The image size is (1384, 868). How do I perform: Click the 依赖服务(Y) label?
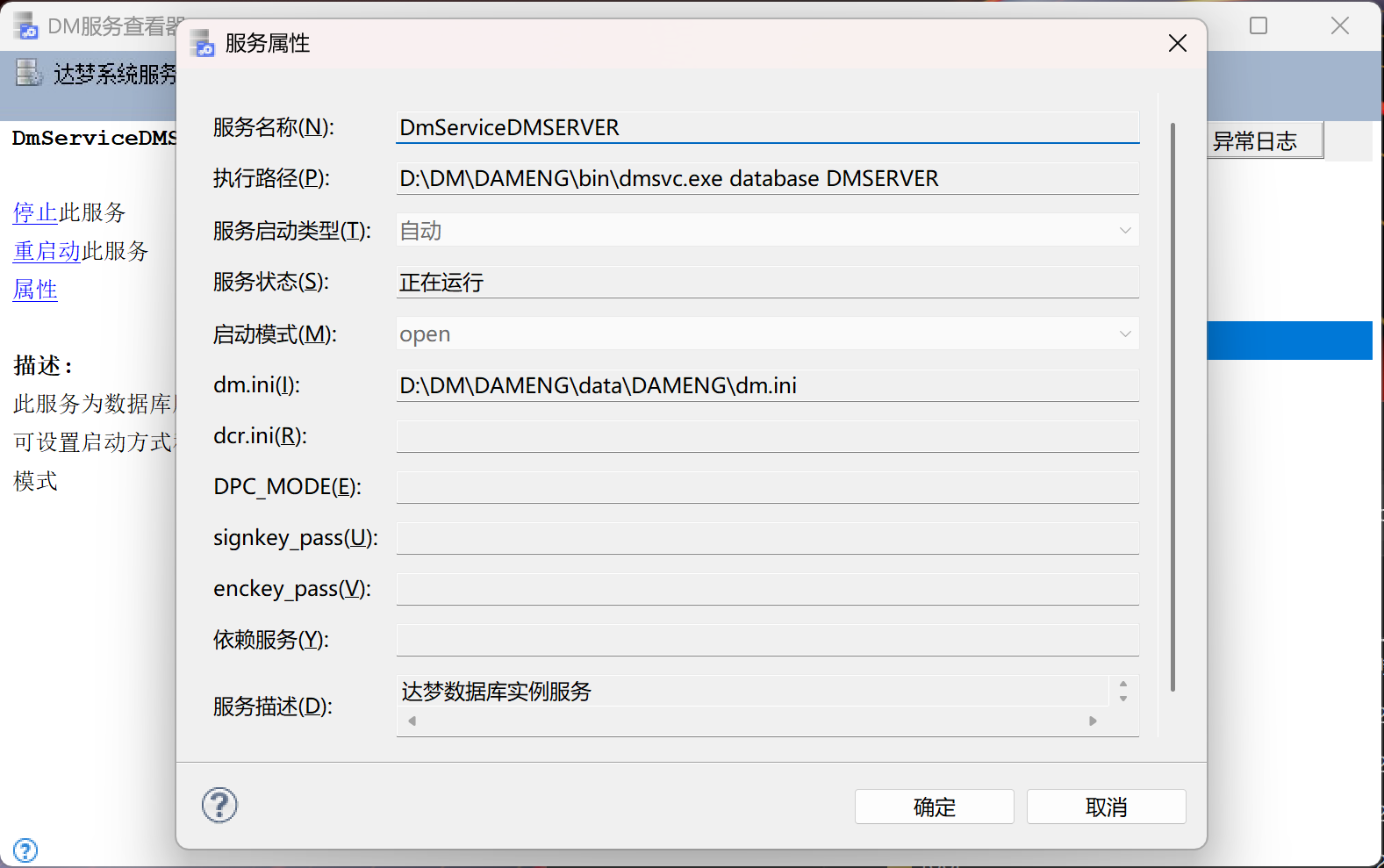(x=271, y=640)
